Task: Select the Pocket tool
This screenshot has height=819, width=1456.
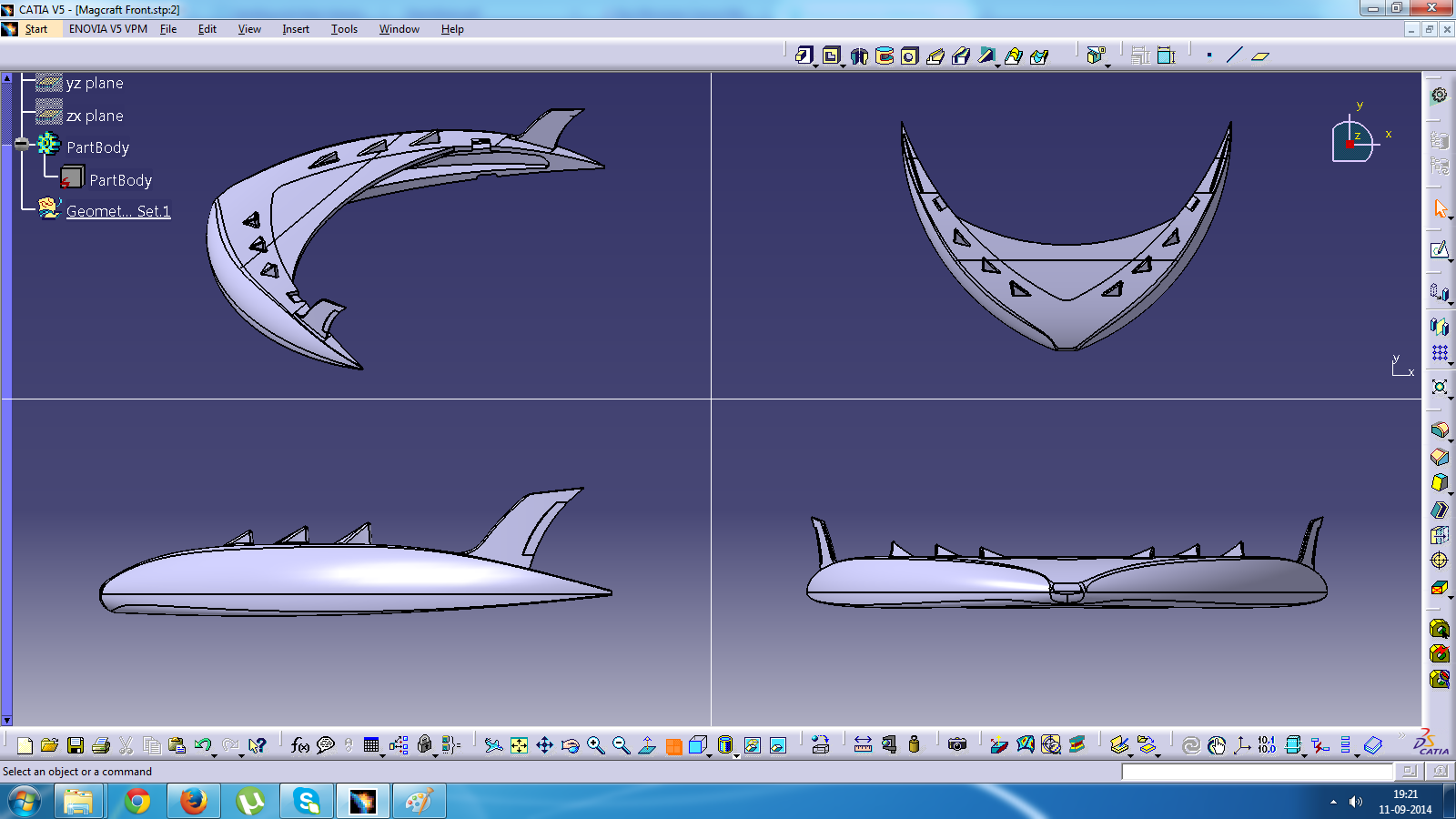Action: (x=831, y=56)
